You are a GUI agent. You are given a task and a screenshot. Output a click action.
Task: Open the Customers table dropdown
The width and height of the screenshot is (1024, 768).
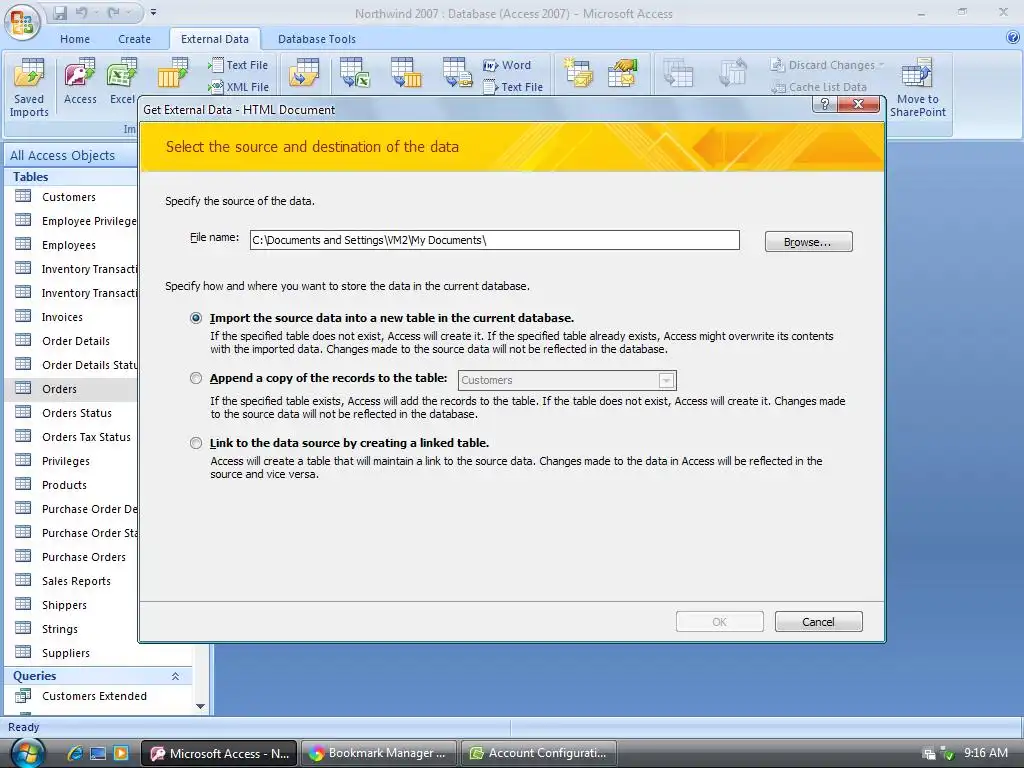click(666, 380)
